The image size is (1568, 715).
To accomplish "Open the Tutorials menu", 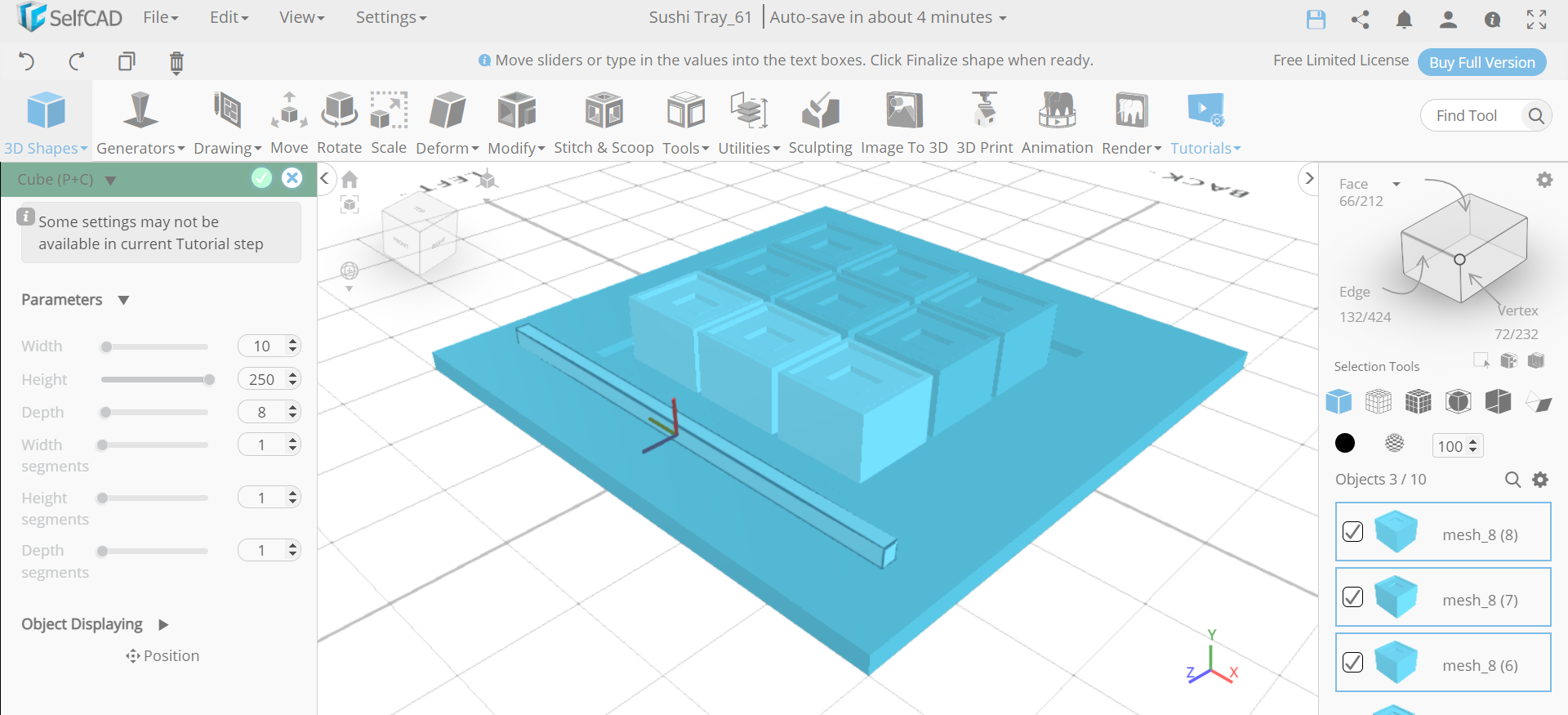I will point(1205,123).
